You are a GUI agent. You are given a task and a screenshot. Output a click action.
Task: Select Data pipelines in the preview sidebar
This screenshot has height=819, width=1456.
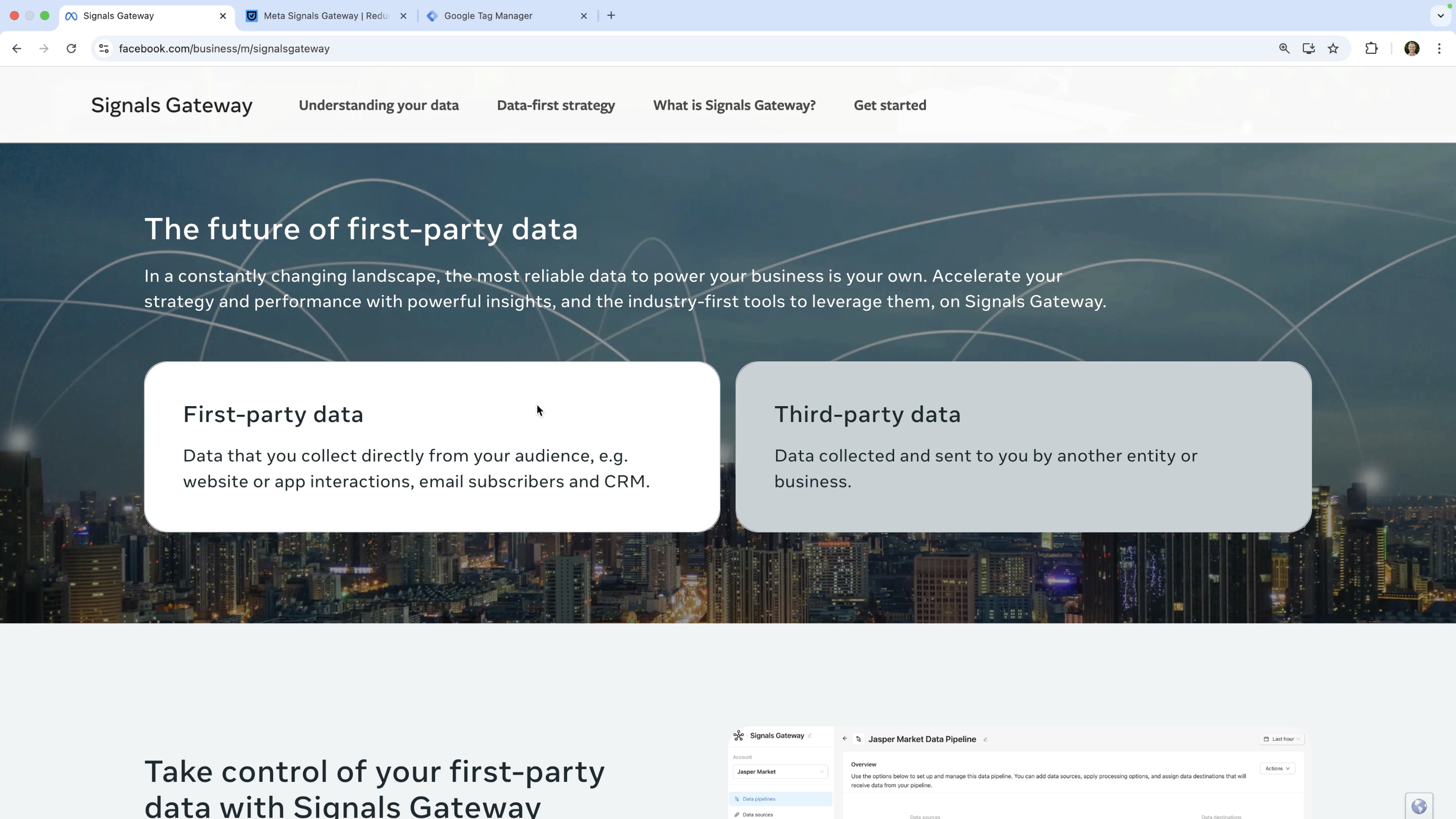(x=780, y=799)
